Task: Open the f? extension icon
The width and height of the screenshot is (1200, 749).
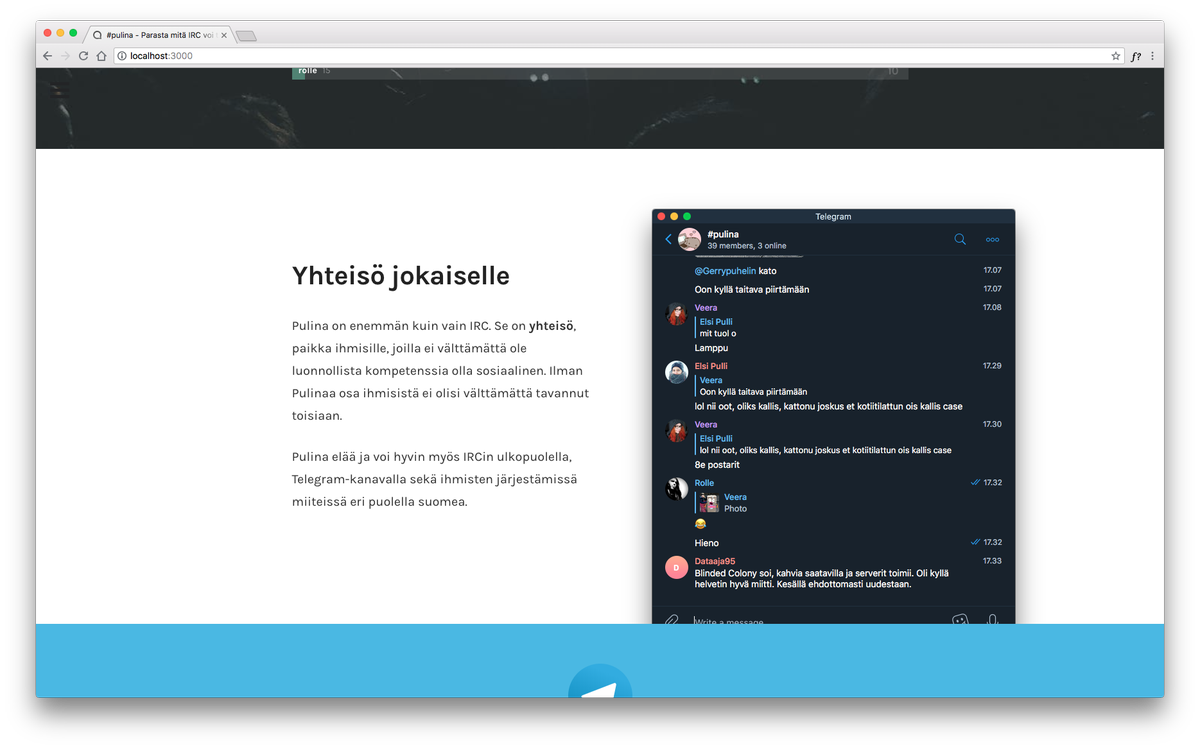Action: (1136, 56)
